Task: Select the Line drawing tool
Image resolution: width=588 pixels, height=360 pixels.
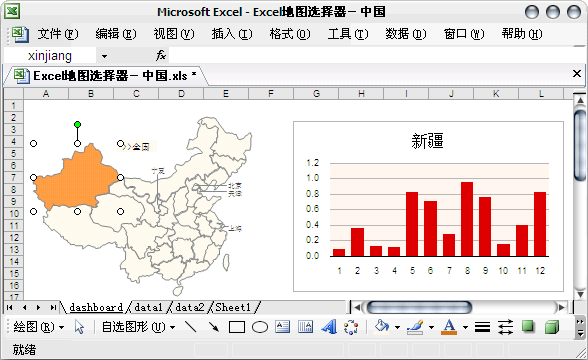Action: point(190,327)
